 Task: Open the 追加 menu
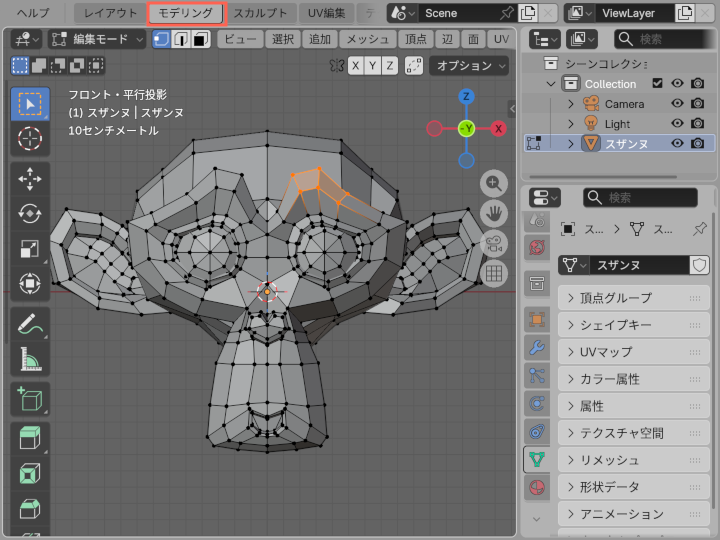click(x=320, y=39)
